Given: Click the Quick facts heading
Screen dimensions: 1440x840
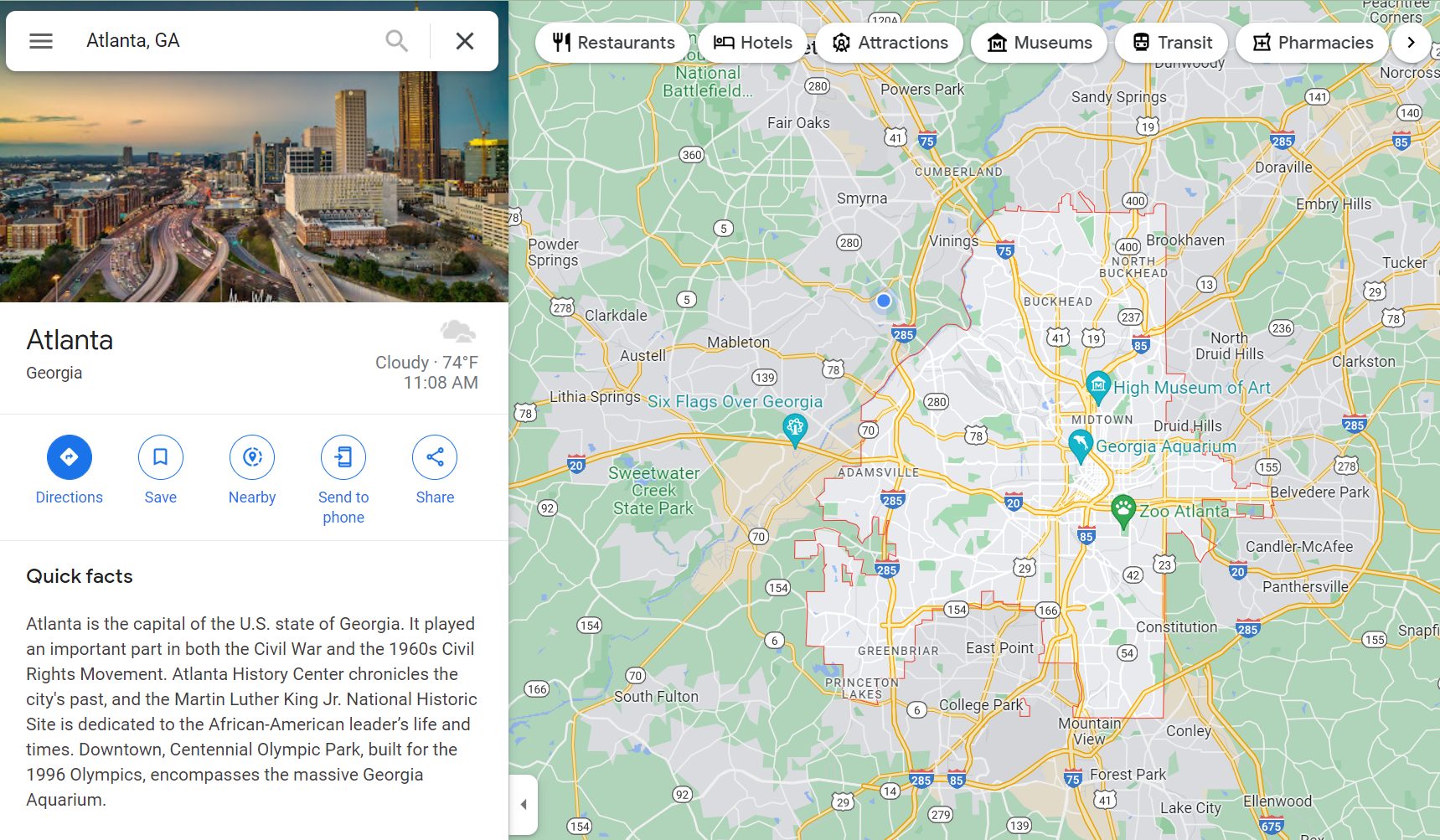Looking at the screenshot, I should tap(80, 576).
